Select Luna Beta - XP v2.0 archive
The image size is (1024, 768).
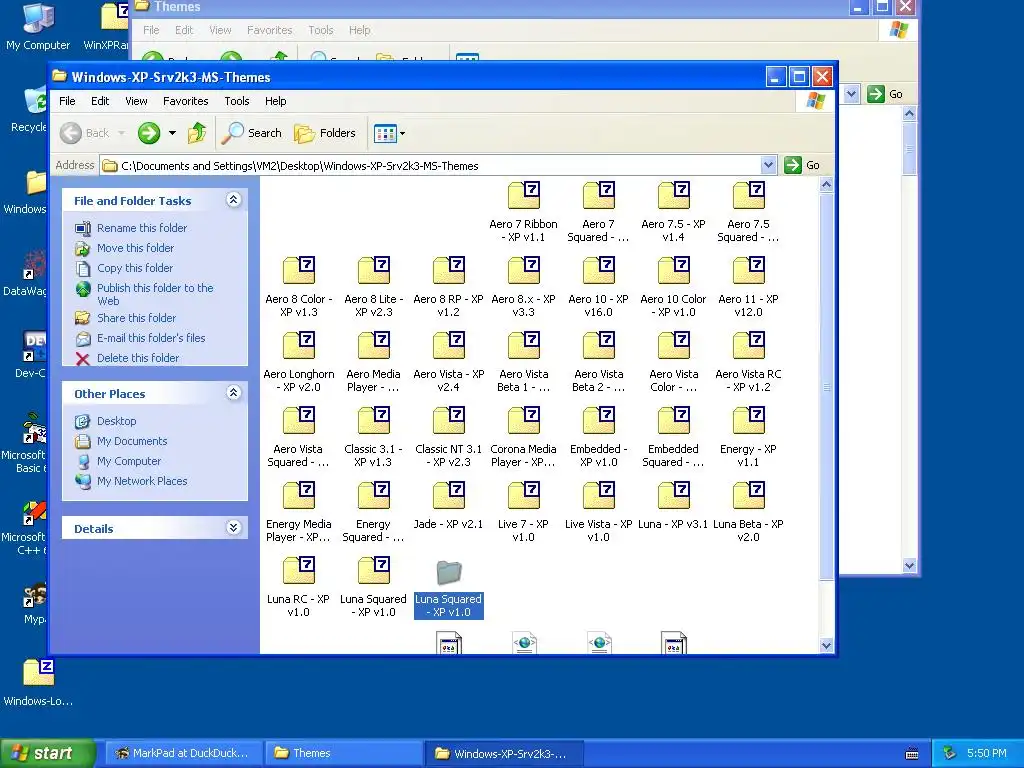click(x=748, y=513)
